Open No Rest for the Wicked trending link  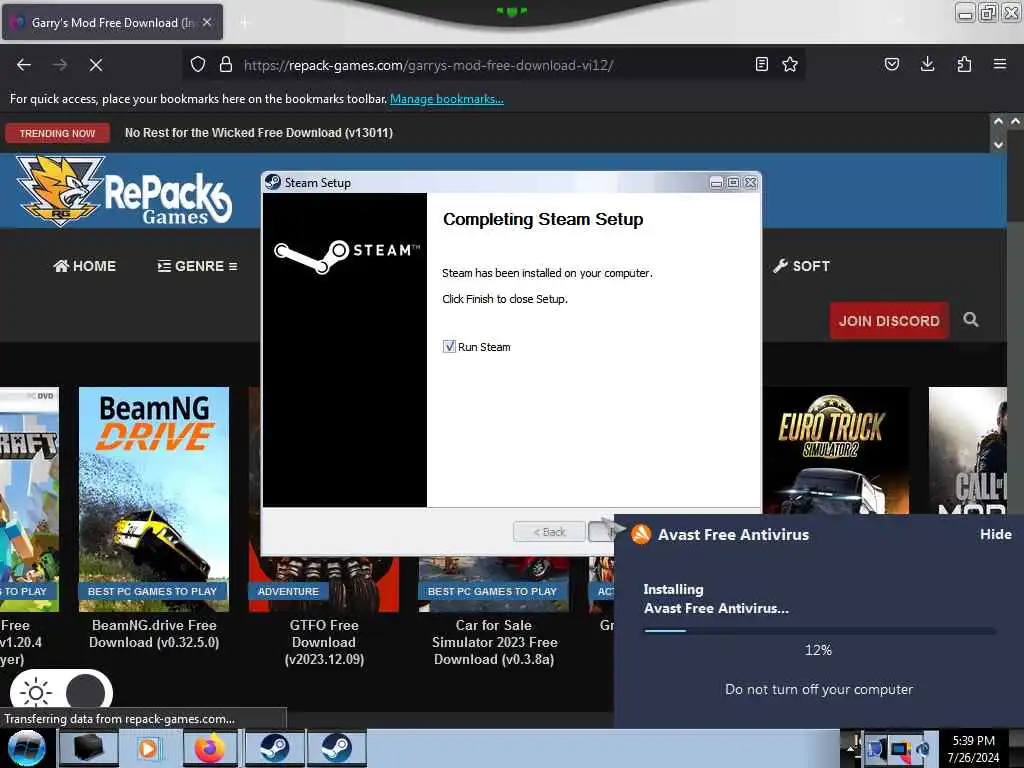259,133
